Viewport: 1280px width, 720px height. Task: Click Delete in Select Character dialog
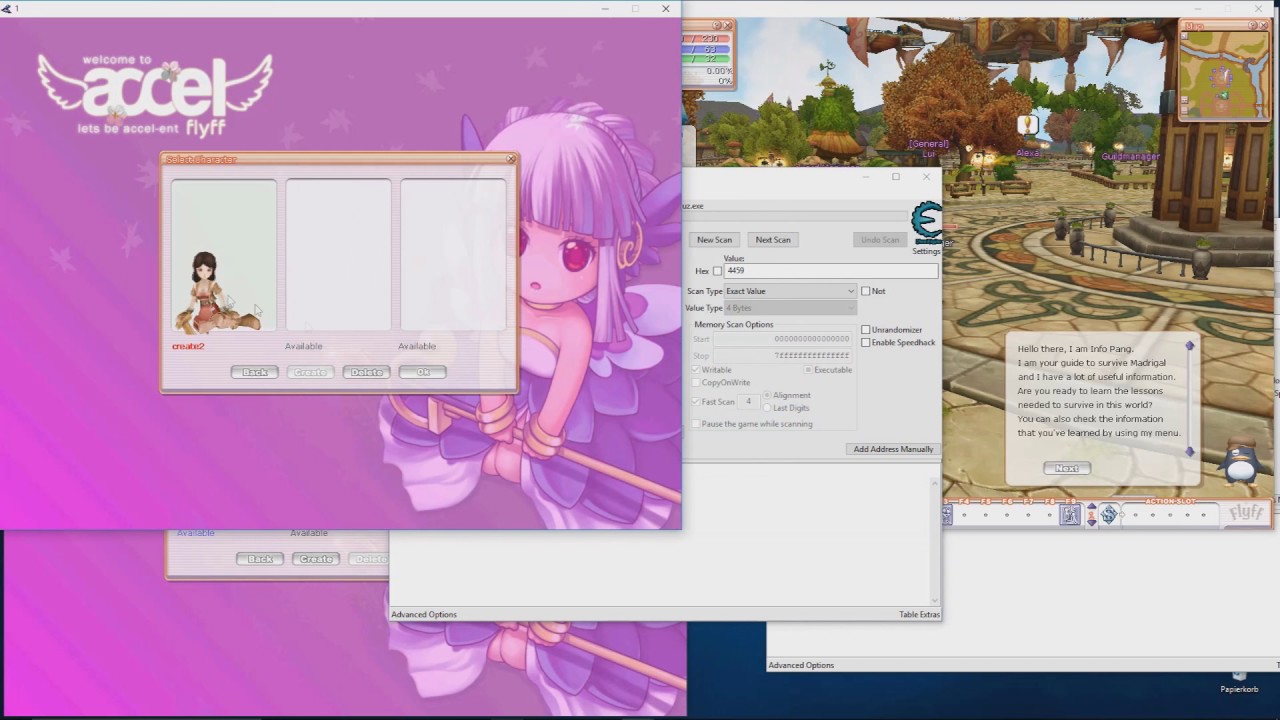point(366,372)
